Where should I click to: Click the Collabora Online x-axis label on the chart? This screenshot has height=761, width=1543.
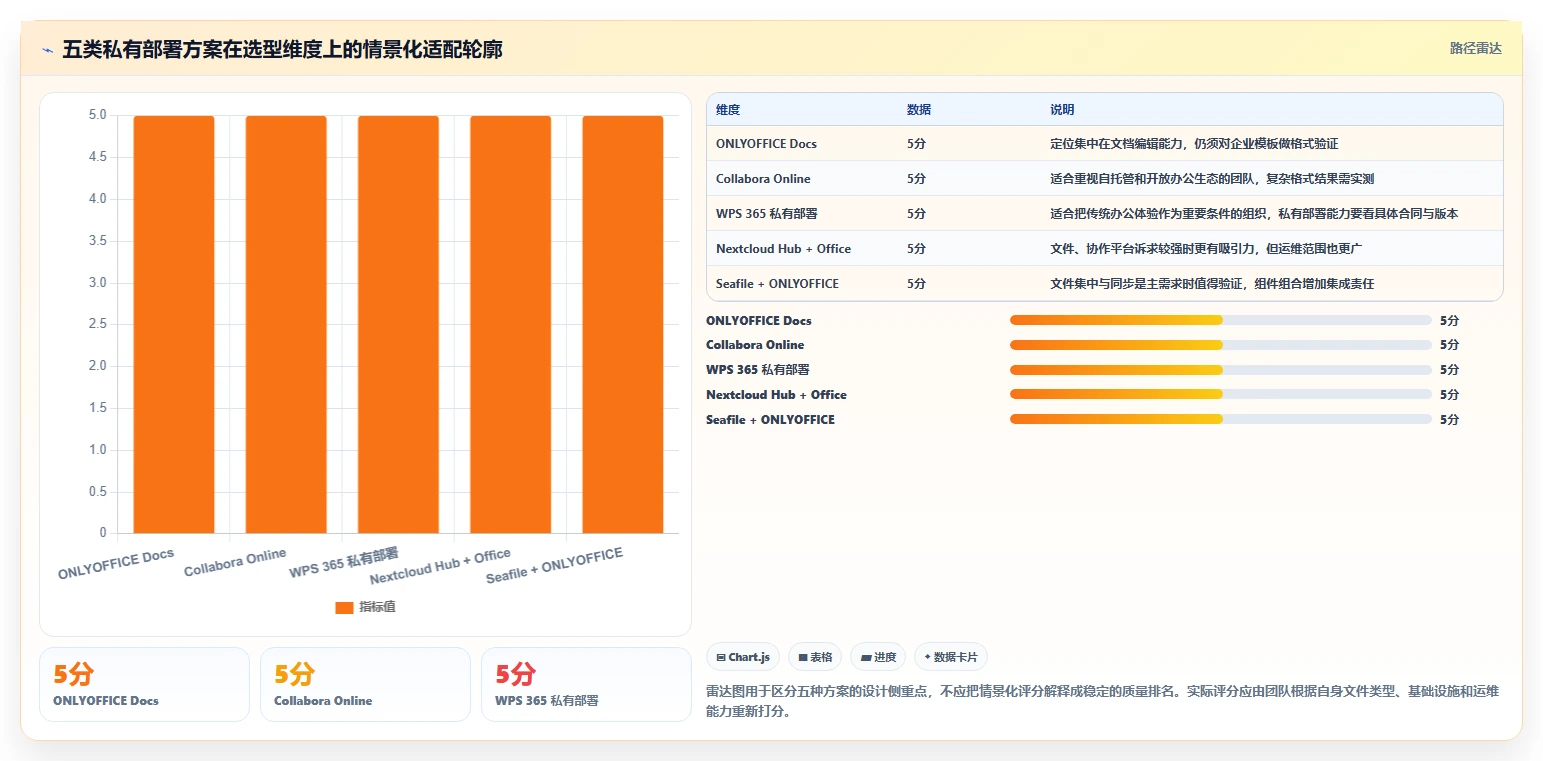[235, 562]
